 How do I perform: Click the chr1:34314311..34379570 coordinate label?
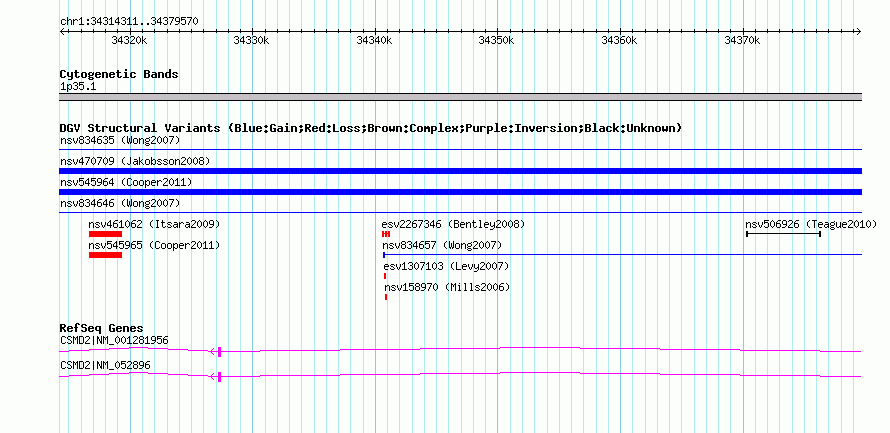pyautogui.click(x=129, y=22)
